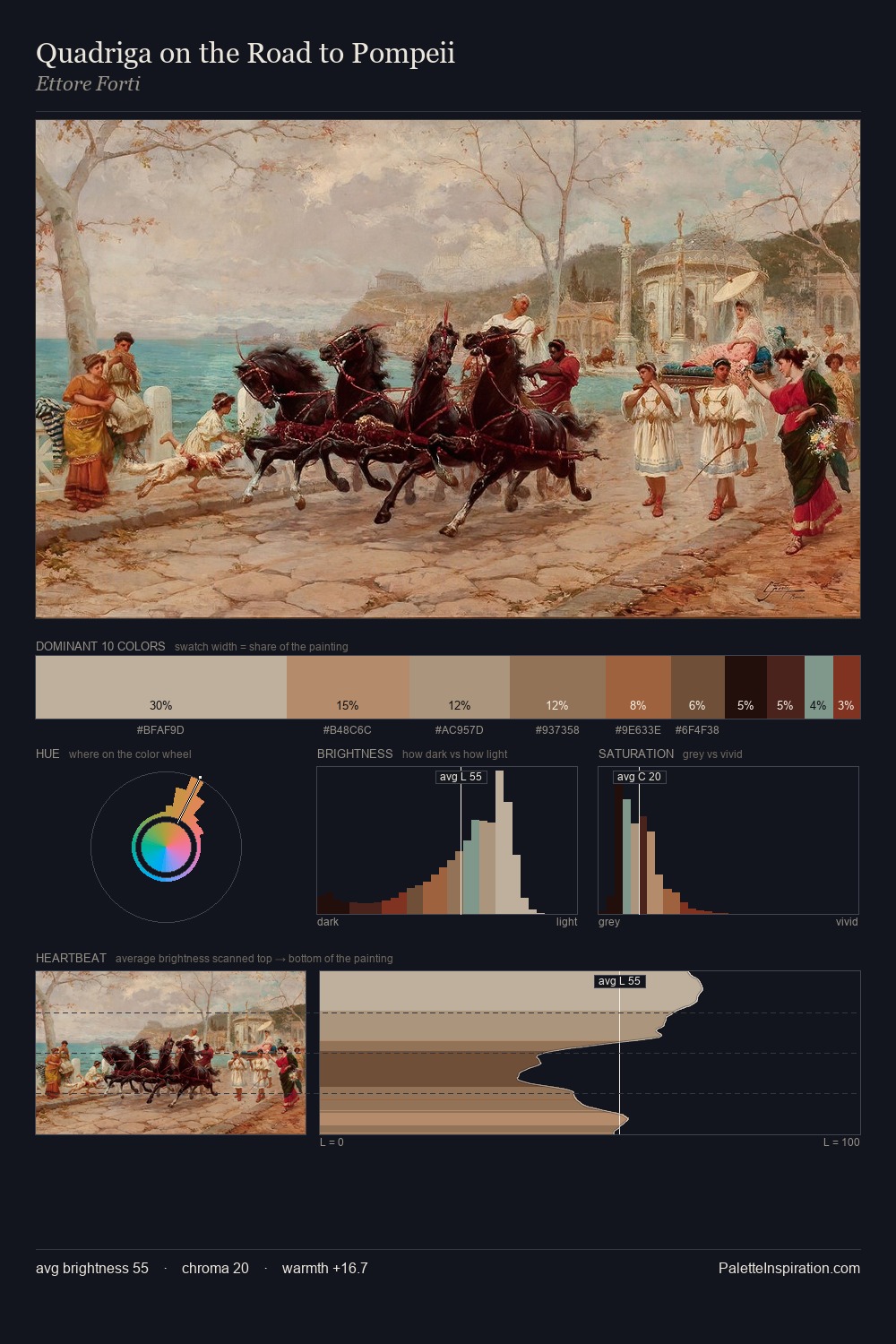Viewport: 896px width, 1344px height.
Task: Click the 'grey' axis label
Action: (x=609, y=922)
